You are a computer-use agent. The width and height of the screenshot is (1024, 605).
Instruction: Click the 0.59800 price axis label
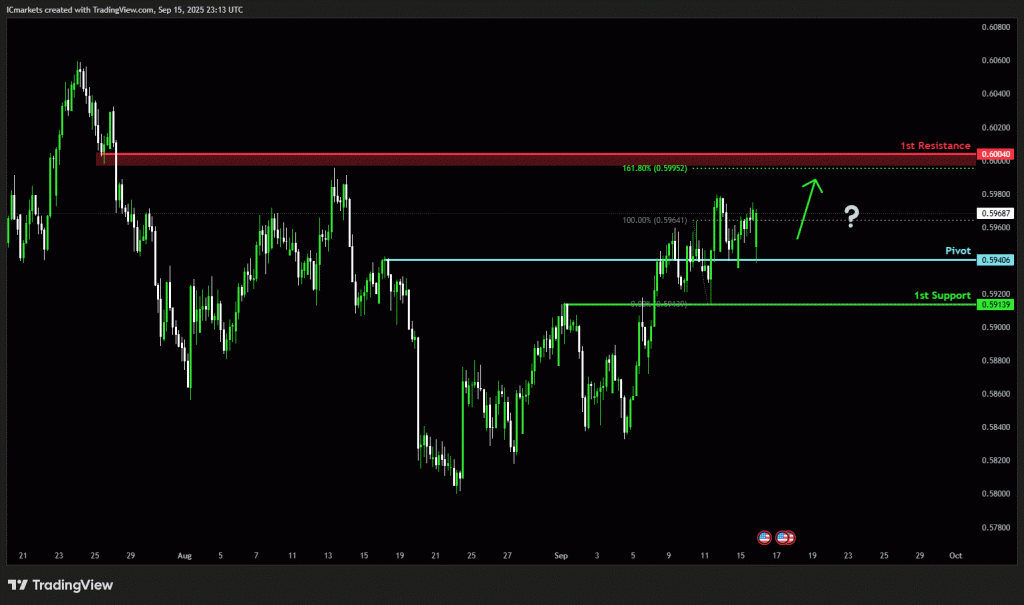tap(995, 194)
